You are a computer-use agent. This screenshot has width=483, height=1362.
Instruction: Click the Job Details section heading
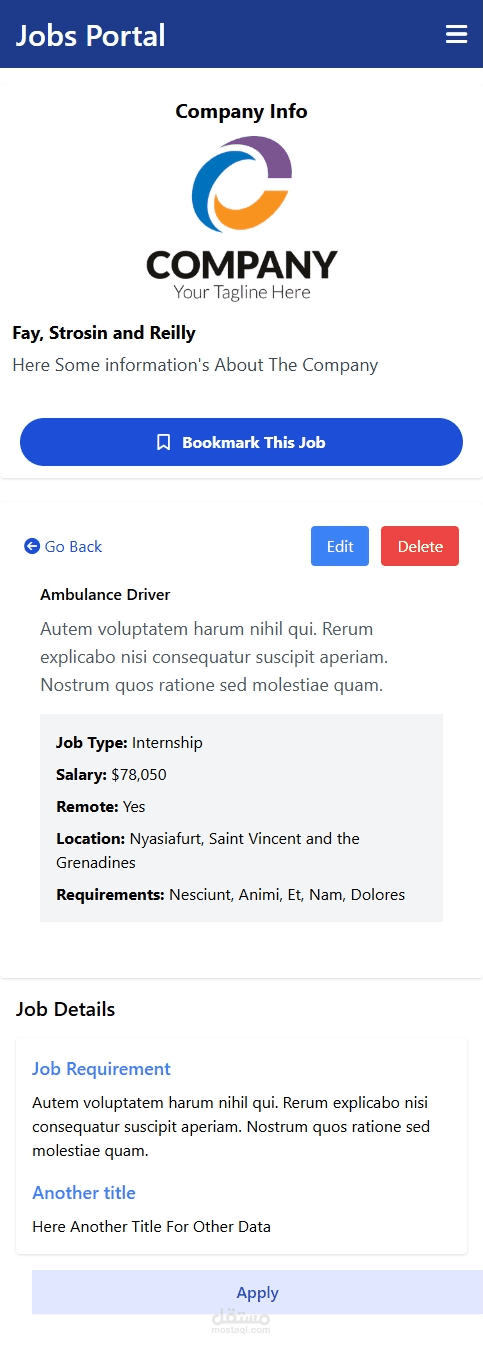click(x=66, y=1009)
